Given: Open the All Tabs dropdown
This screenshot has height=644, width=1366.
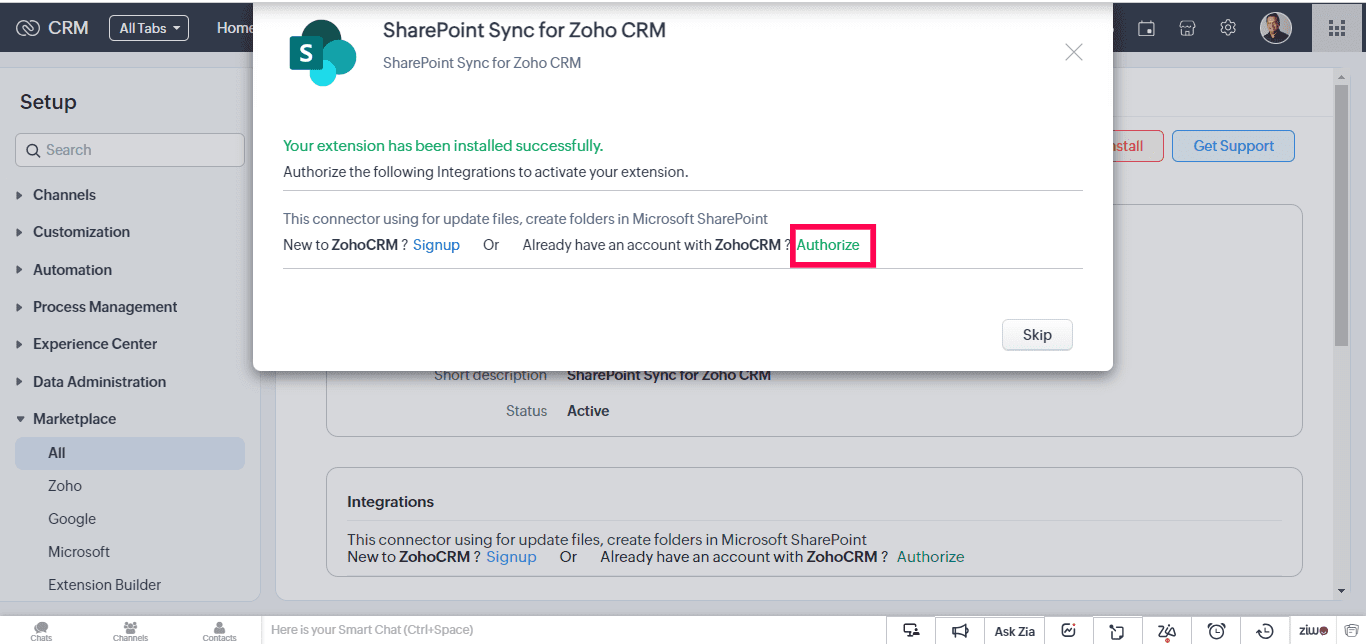Looking at the screenshot, I should point(149,28).
